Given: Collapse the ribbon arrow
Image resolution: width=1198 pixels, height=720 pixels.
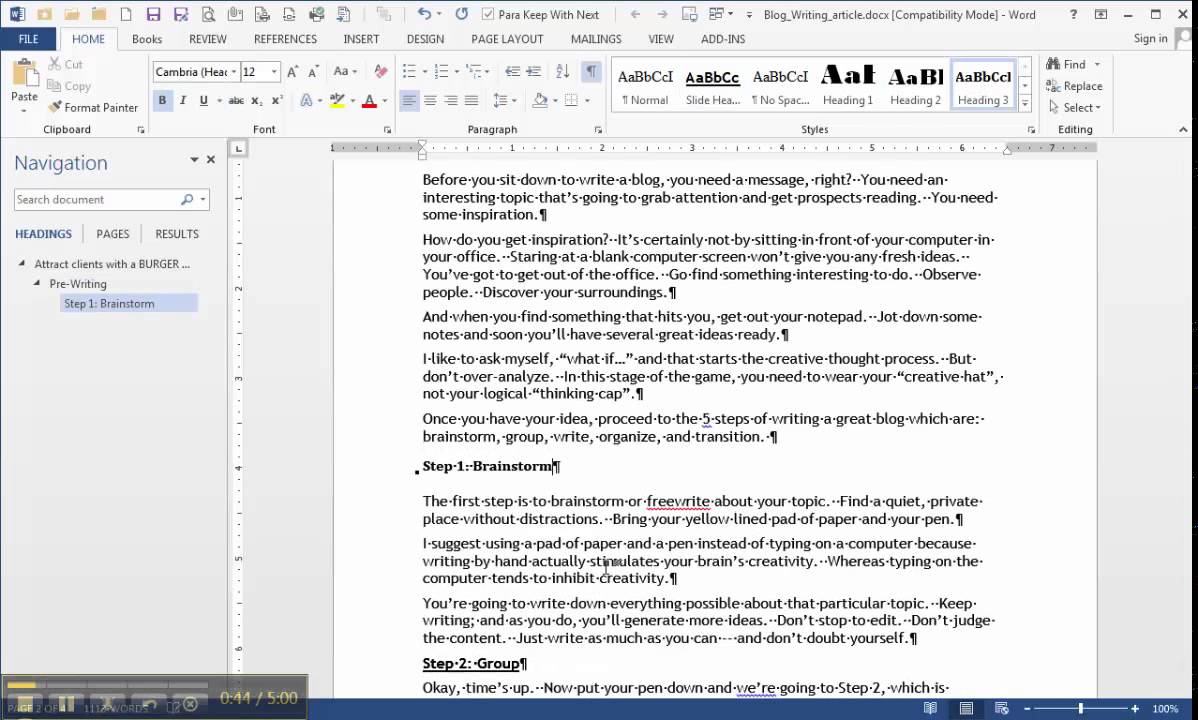Looking at the screenshot, I should 1183,130.
